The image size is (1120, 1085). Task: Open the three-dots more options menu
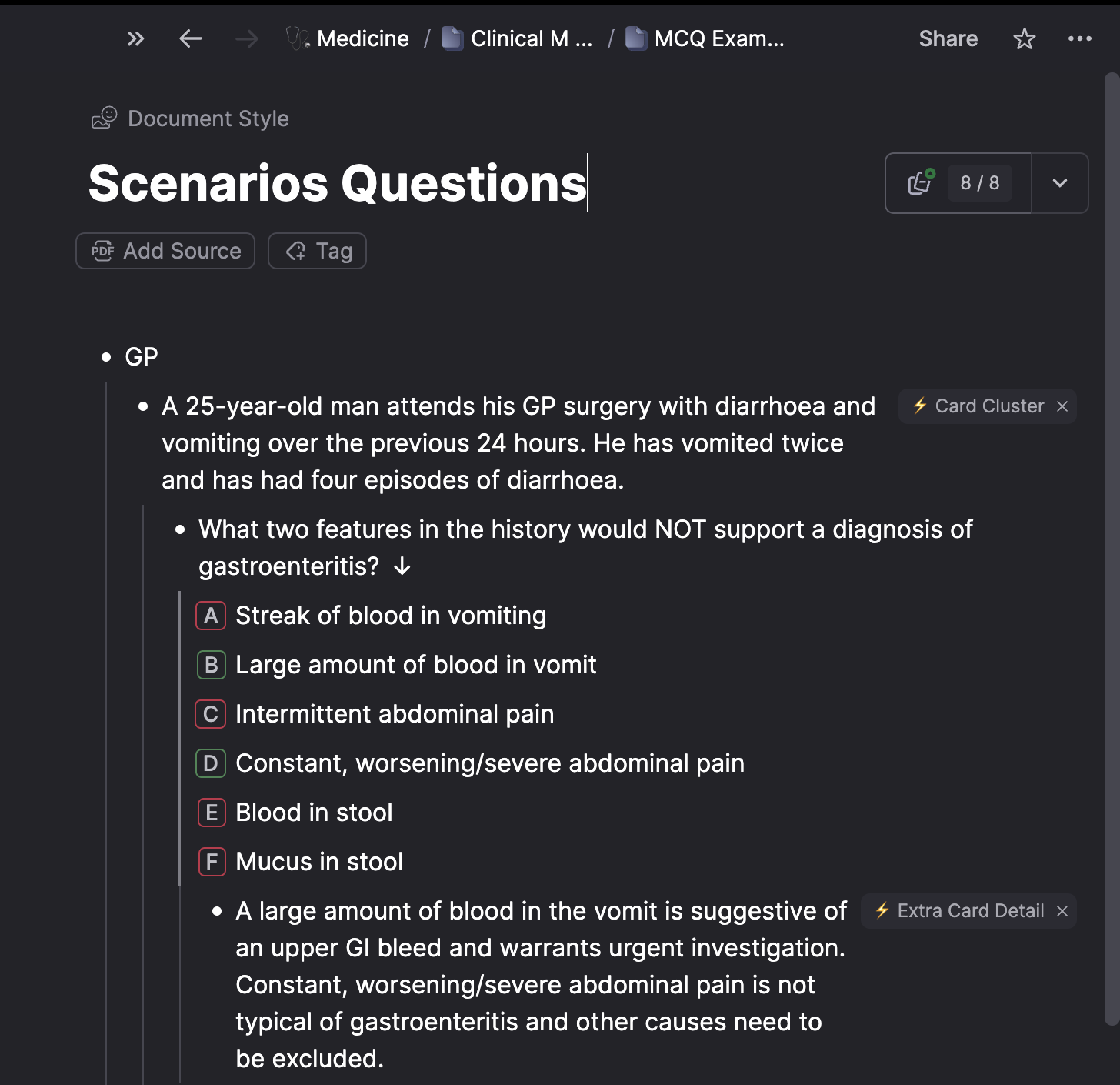(x=1079, y=38)
